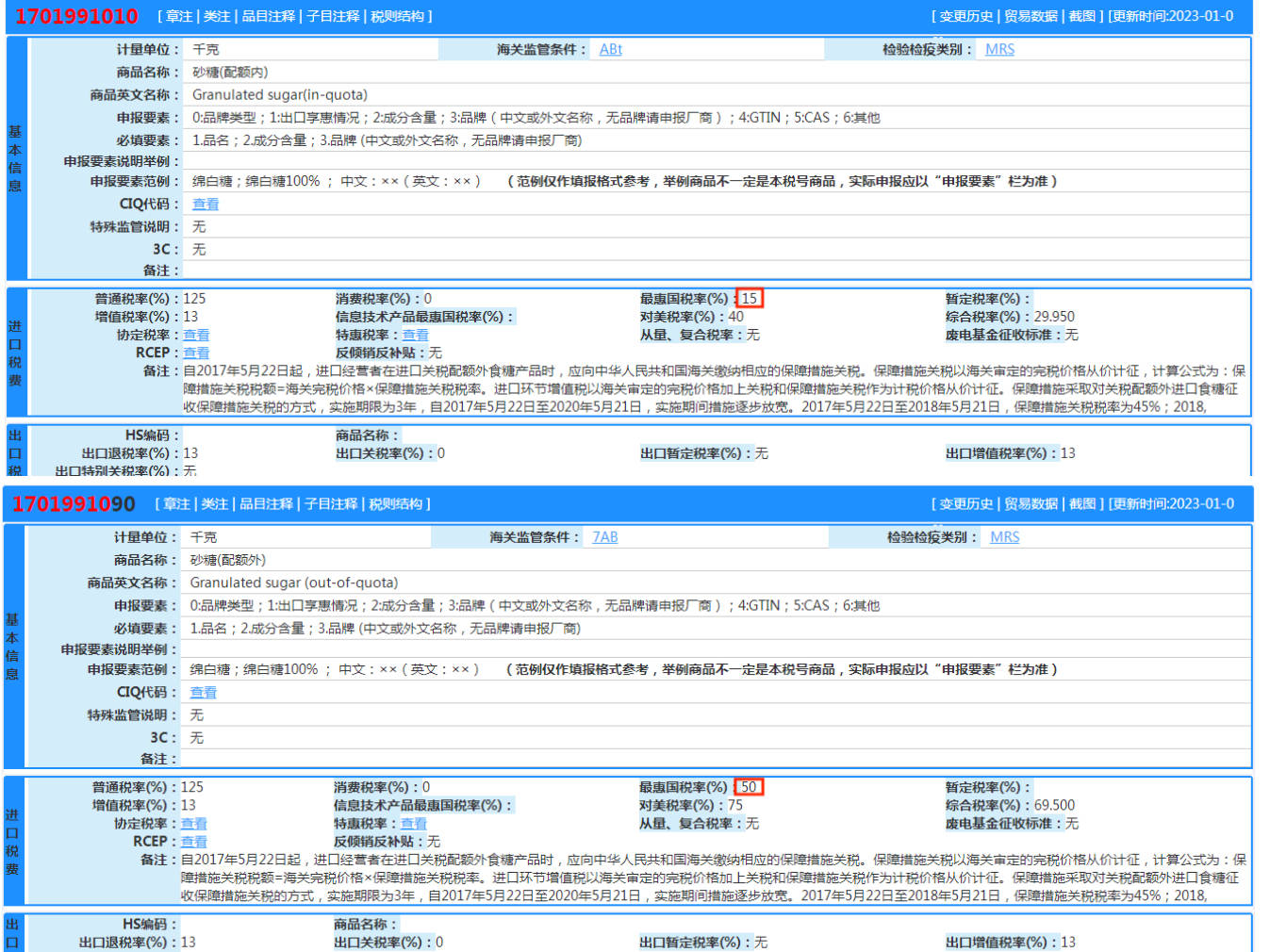View CIQ代码 for 砂糖(配额外)

[x=204, y=692]
